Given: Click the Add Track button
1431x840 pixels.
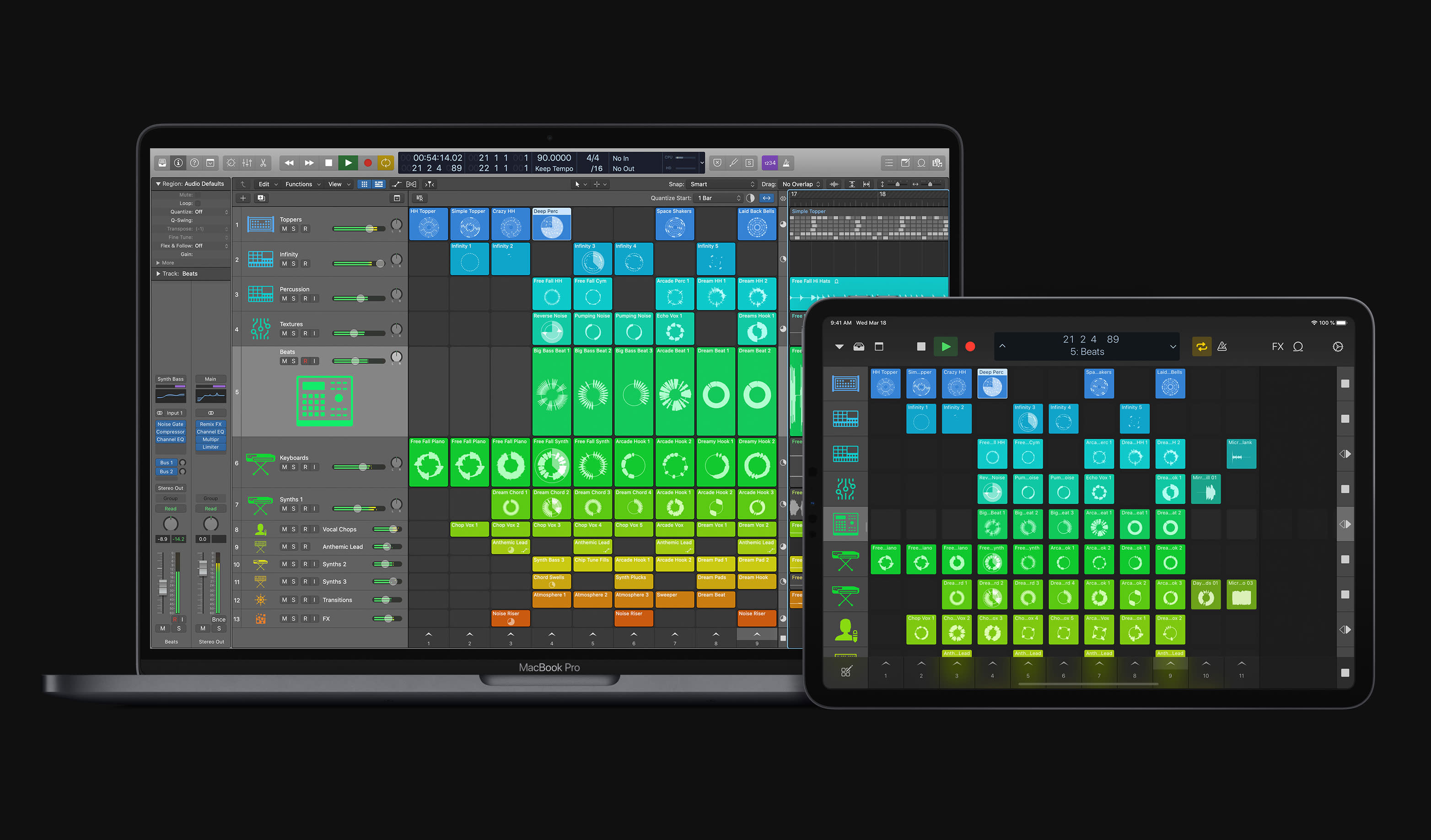Looking at the screenshot, I should coord(244,200).
